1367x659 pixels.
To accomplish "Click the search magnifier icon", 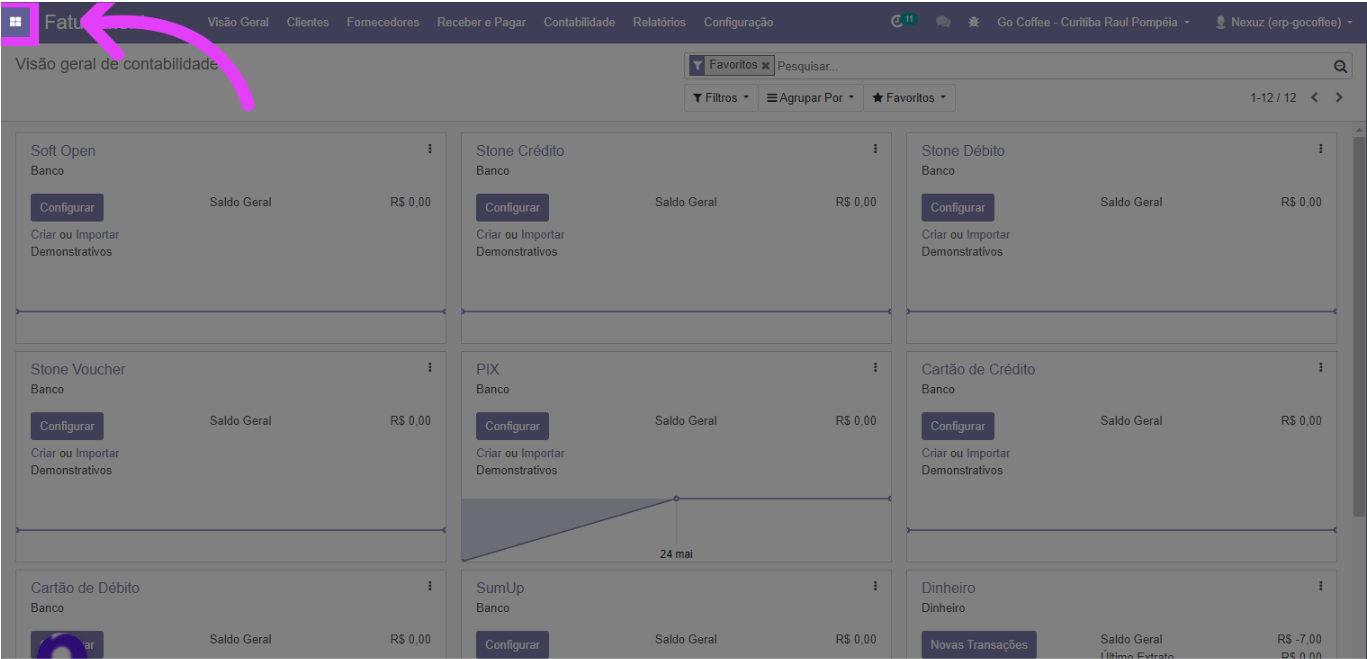I will [1340, 67].
